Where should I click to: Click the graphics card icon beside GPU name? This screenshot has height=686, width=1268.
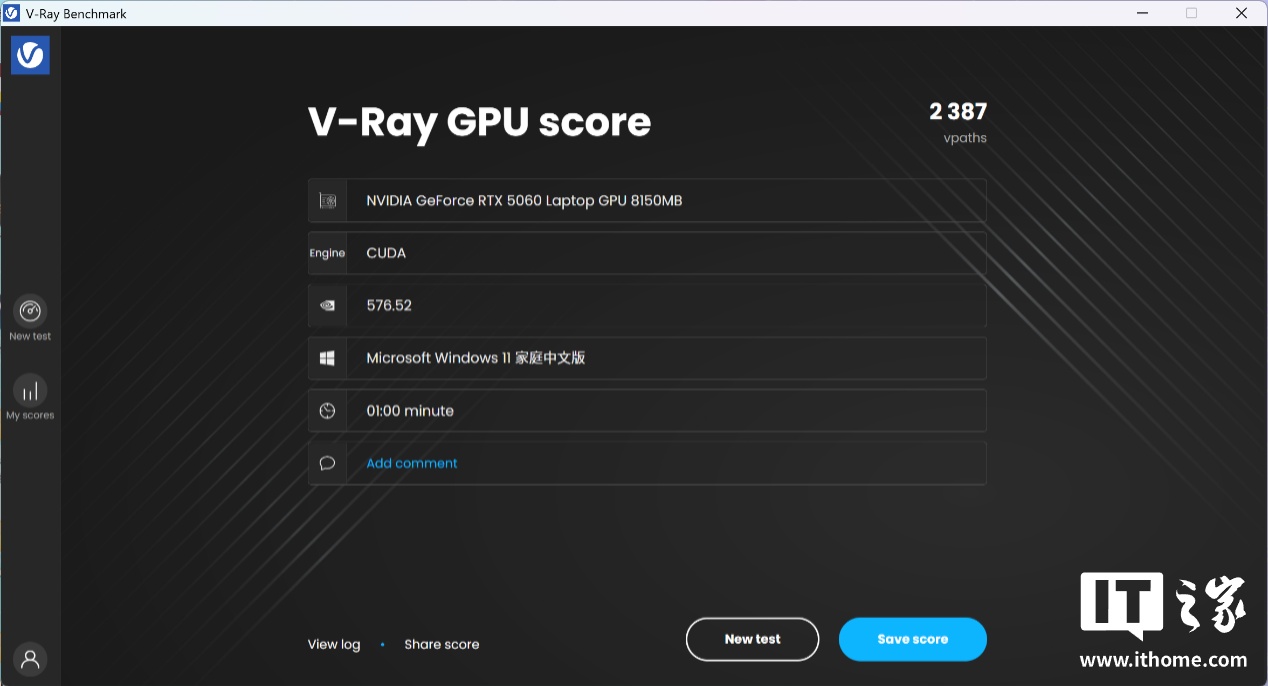tap(327, 201)
